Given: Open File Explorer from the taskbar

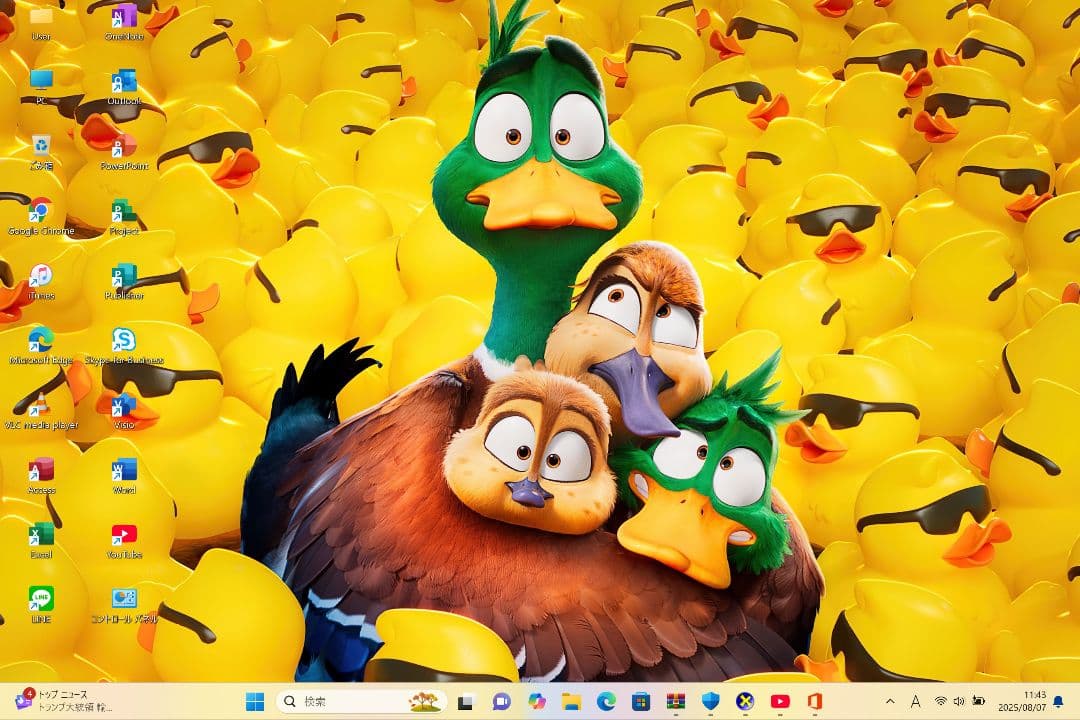Looking at the screenshot, I should (571, 701).
